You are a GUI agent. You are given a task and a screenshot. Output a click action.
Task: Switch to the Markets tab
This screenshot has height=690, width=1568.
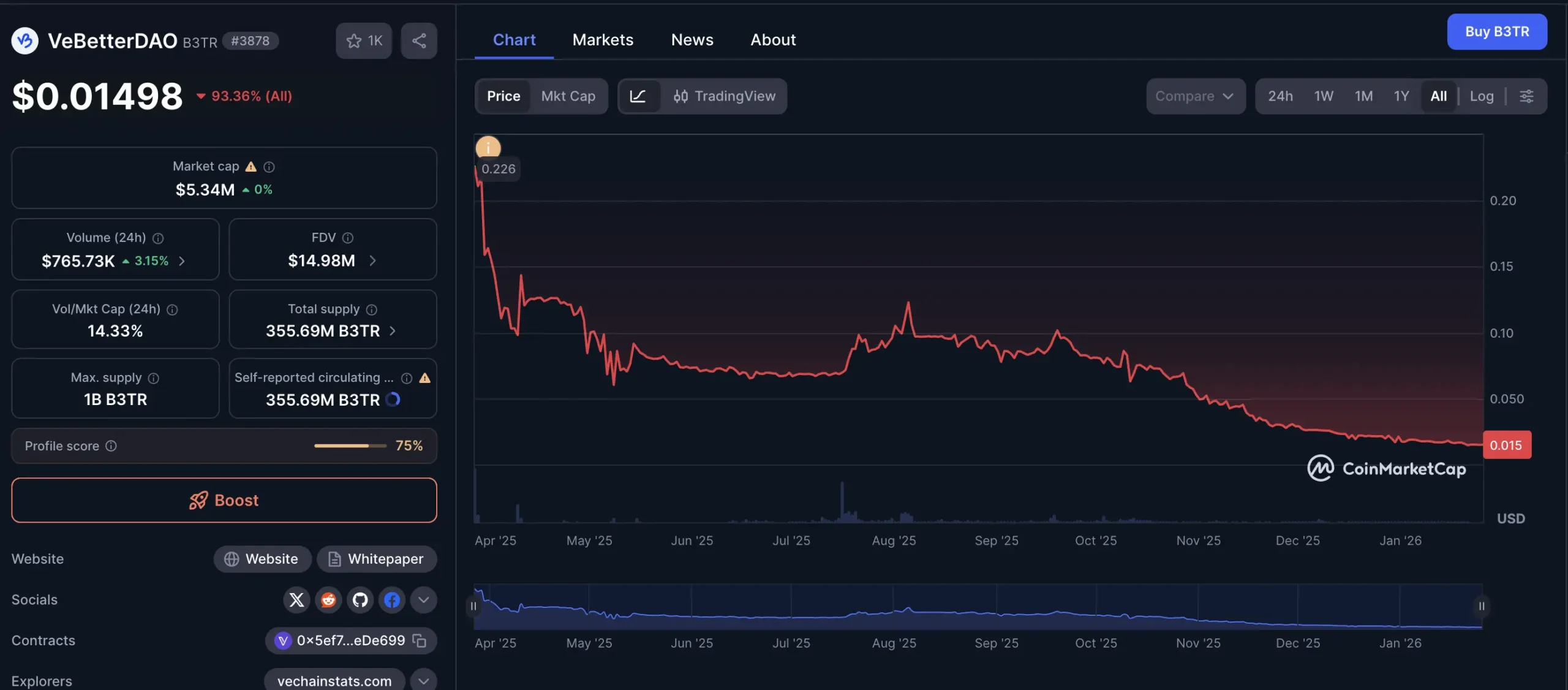[603, 39]
